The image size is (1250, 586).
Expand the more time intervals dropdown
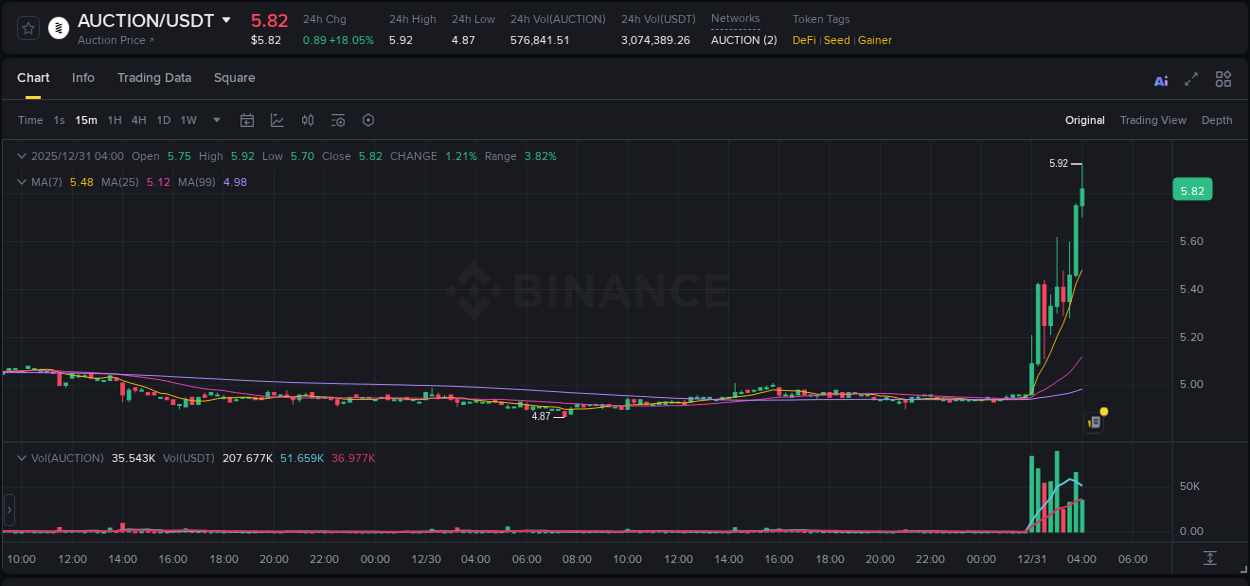tap(217, 120)
